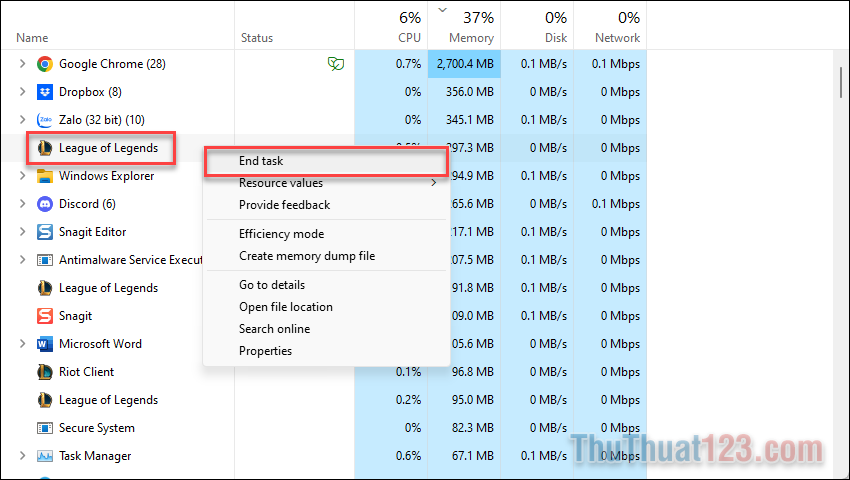Click the Riot Client icon
Screen dimensions: 850x480
click(x=45, y=372)
